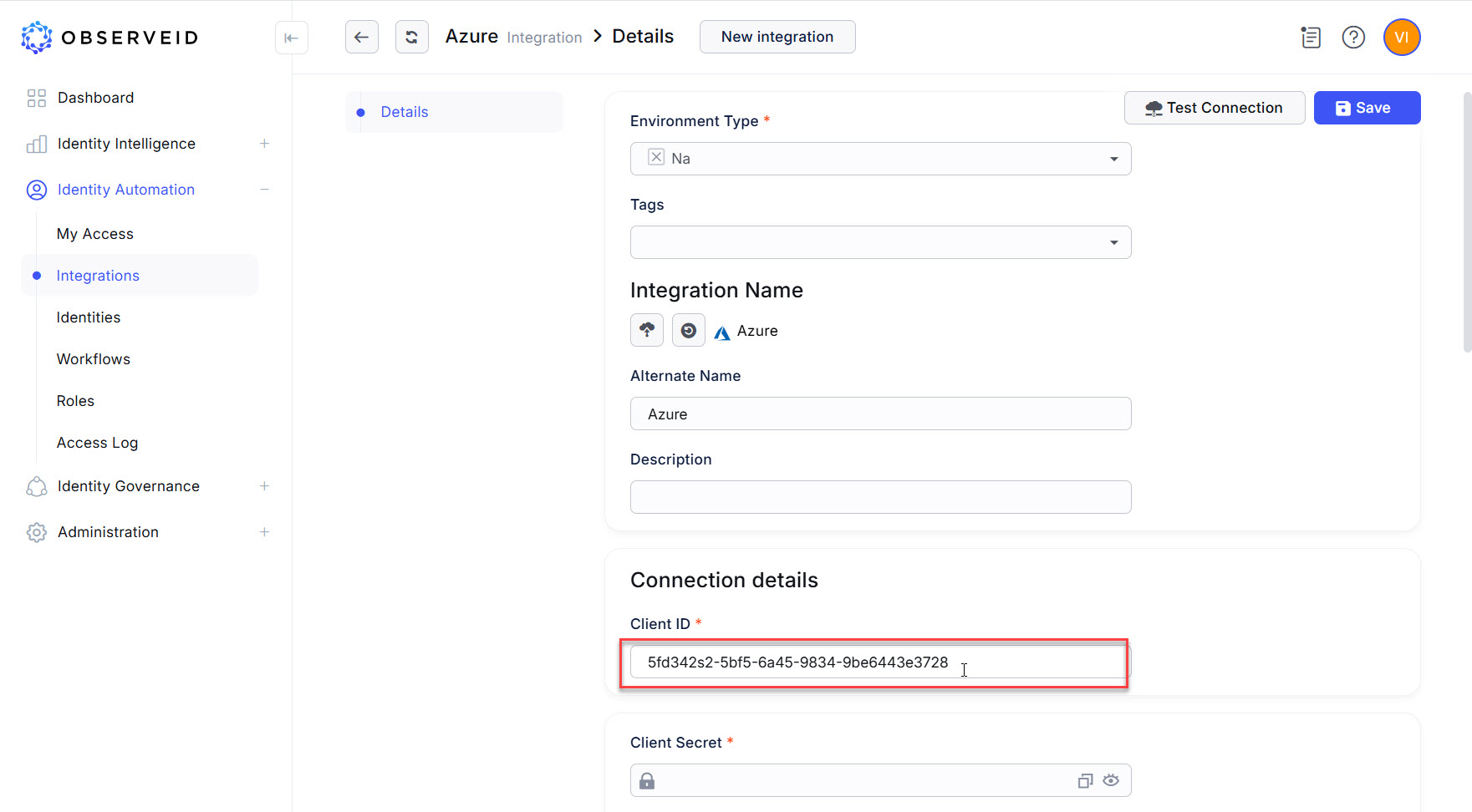Image resolution: width=1472 pixels, height=812 pixels.
Task: Select the Details tab
Action: [x=405, y=112]
